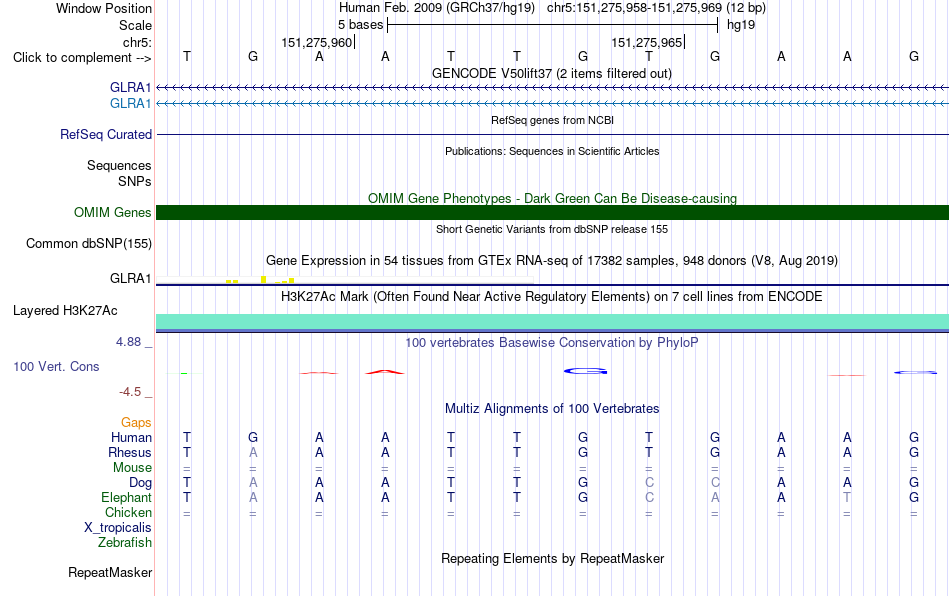Click the pale mismatch 'A' in the Rhesus row
The height and width of the screenshot is (596, 950).
click(253, 452)
